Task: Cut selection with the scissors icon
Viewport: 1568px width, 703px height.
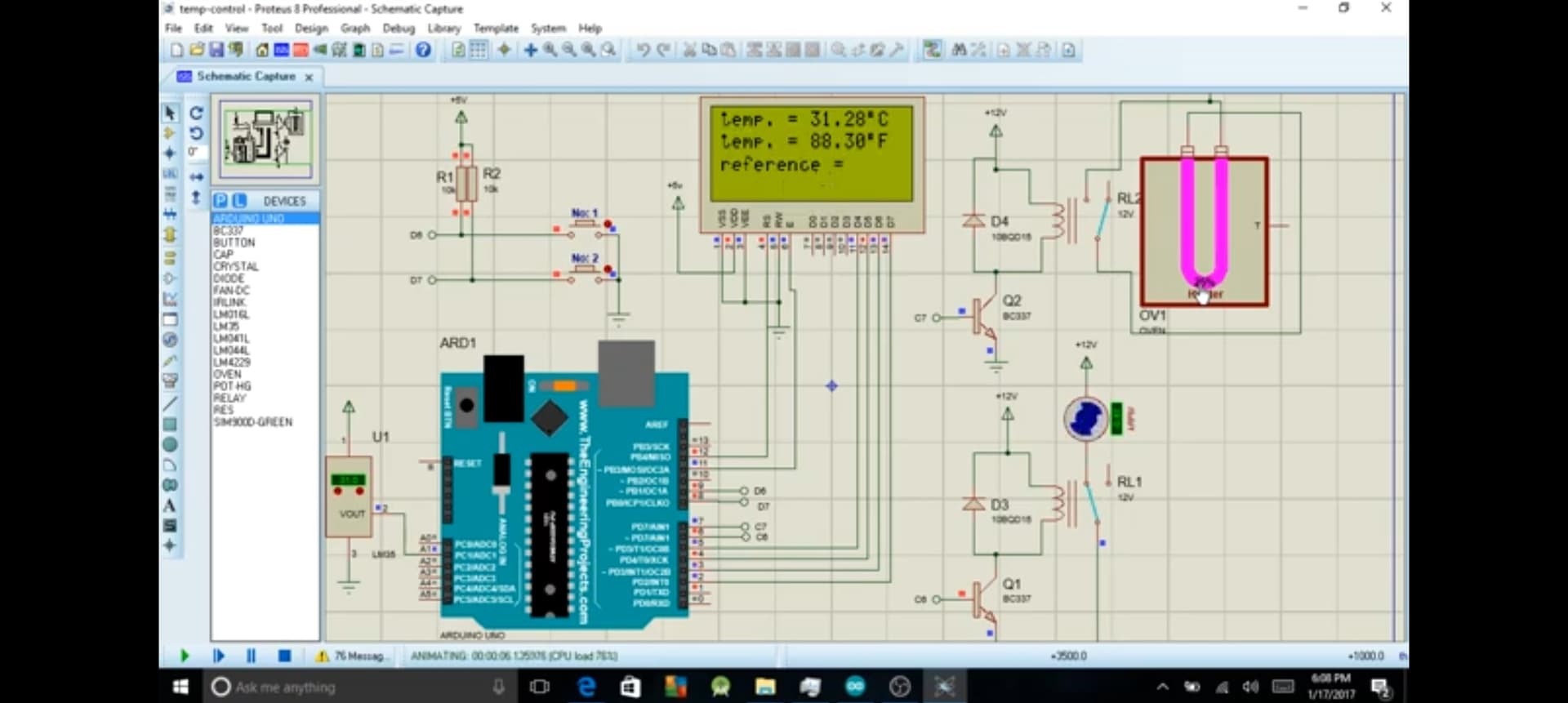Action: (690, 50)
